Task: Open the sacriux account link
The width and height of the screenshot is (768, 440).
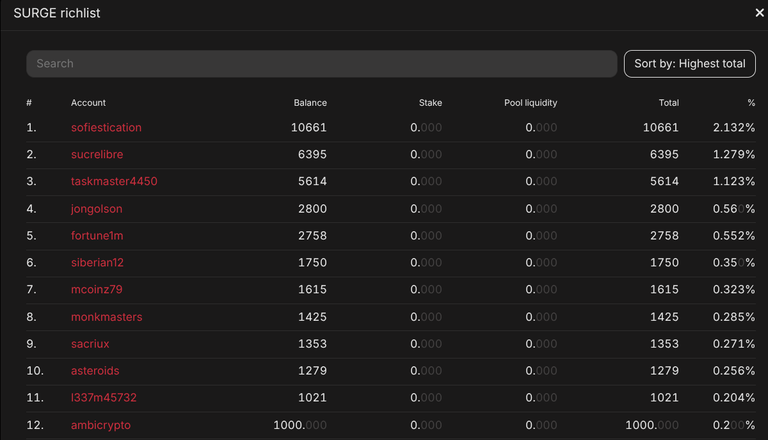Action: (x=90, y=344)
